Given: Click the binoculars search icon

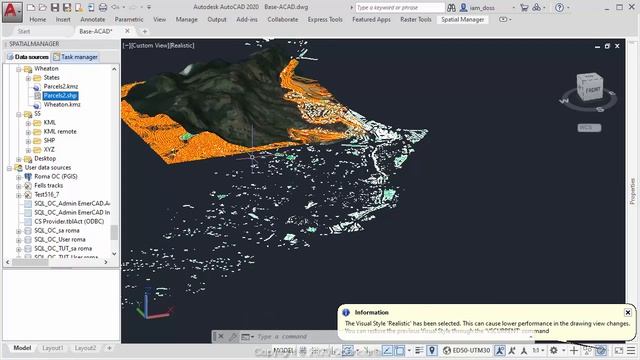Looking at the screenshot, I should (x=451, y=7).
